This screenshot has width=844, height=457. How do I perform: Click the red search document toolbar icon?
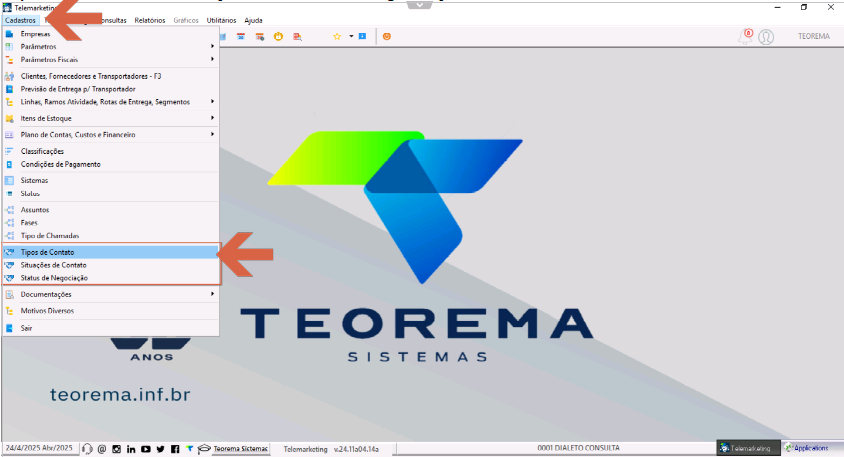(297, 37)
